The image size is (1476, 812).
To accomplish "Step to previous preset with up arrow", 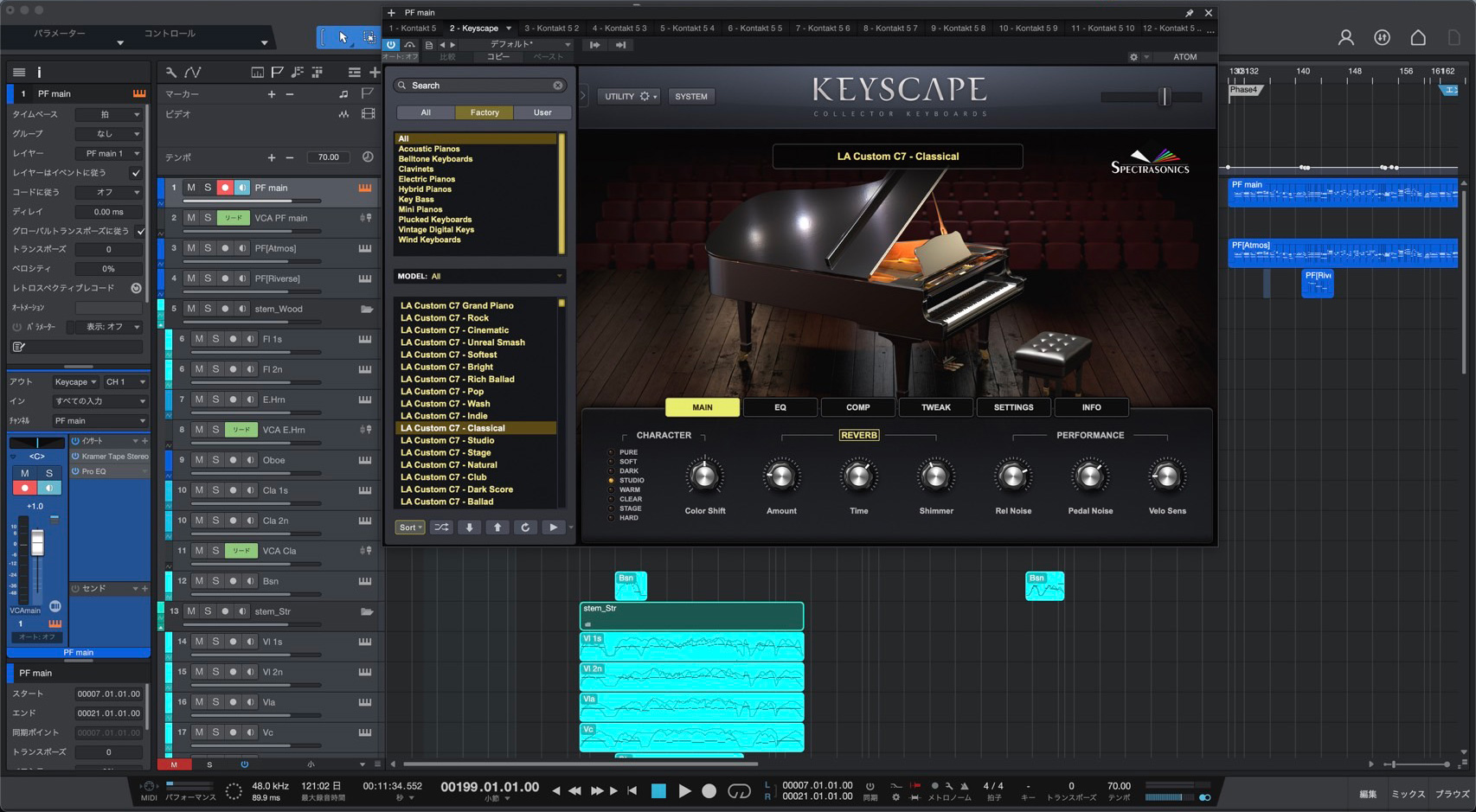I will pos(497,527).
